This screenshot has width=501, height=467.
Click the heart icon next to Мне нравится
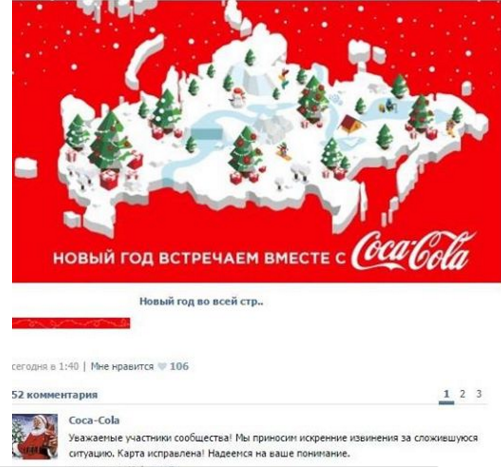[x=162, y=367]
